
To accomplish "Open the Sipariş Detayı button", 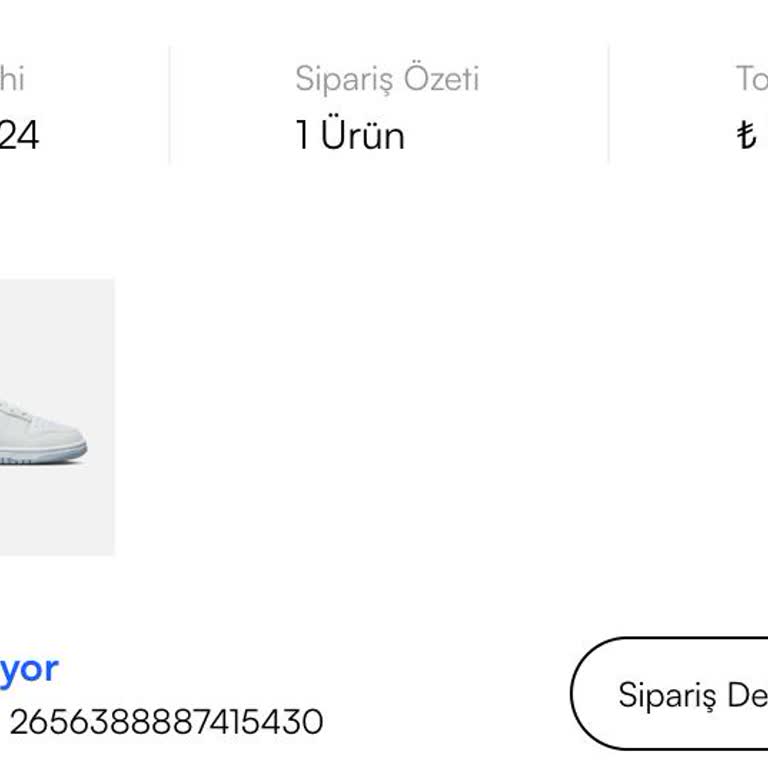I will (x=670, y=694).
